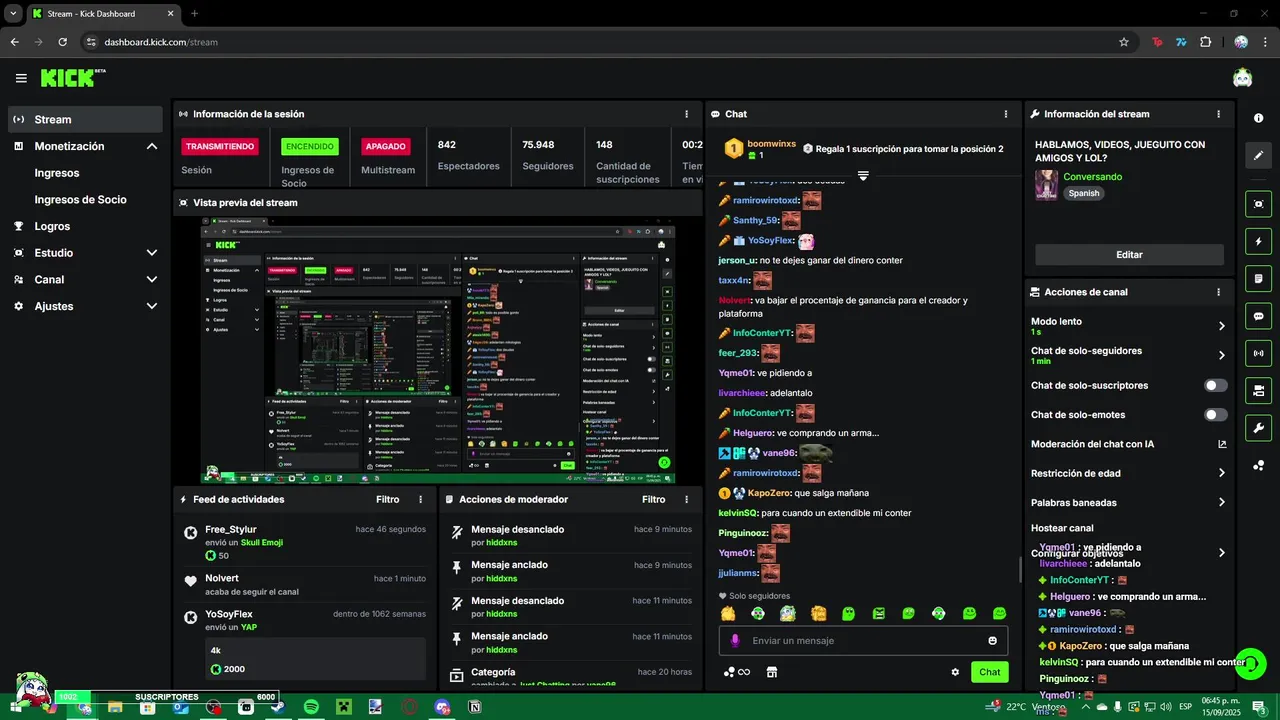Toggle the channel actions widget icon in the right rail
Viewport: 1280px width, 720px height.
coord(1258,390)
